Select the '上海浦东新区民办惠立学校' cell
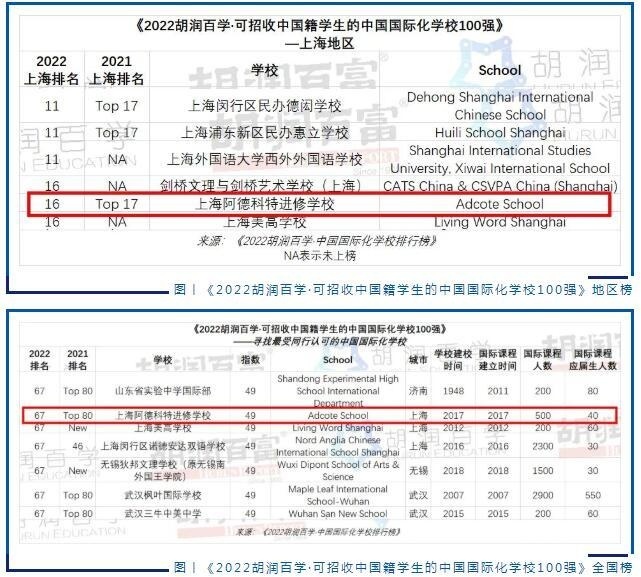The height and width of the screenshot is (577, 641). (264, 132)
